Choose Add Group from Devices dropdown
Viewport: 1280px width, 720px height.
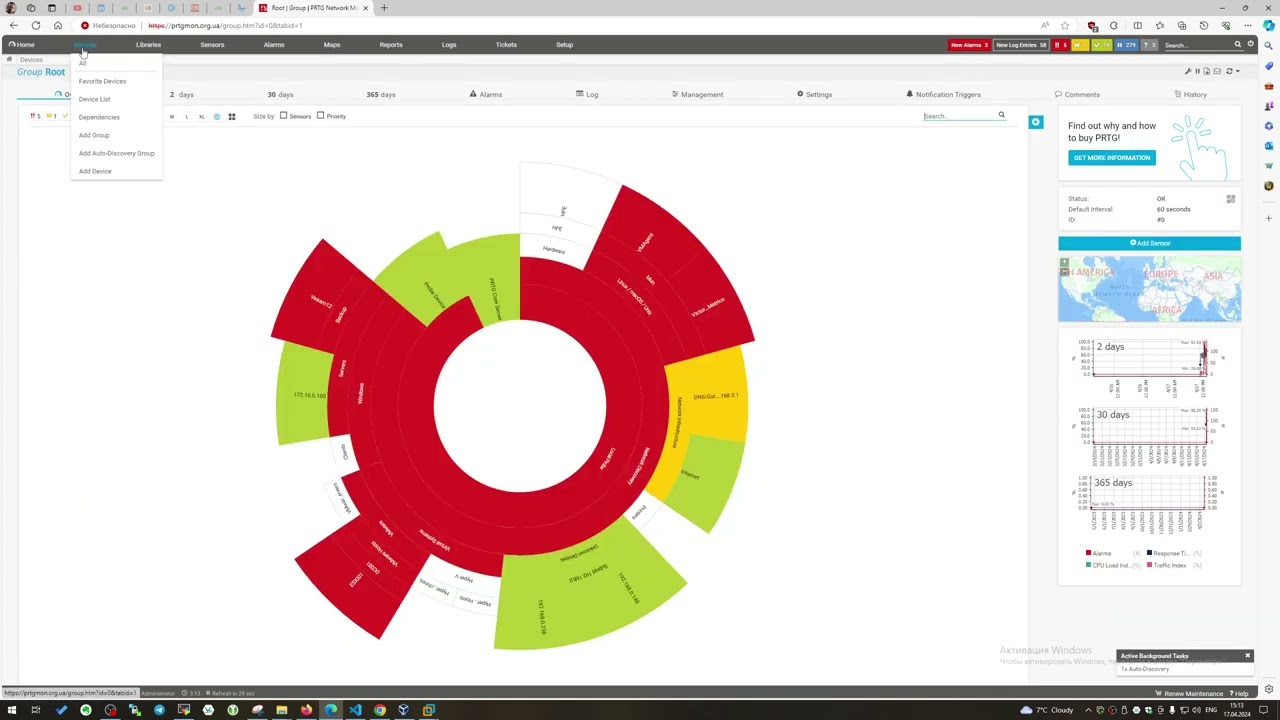pos(94,135)
